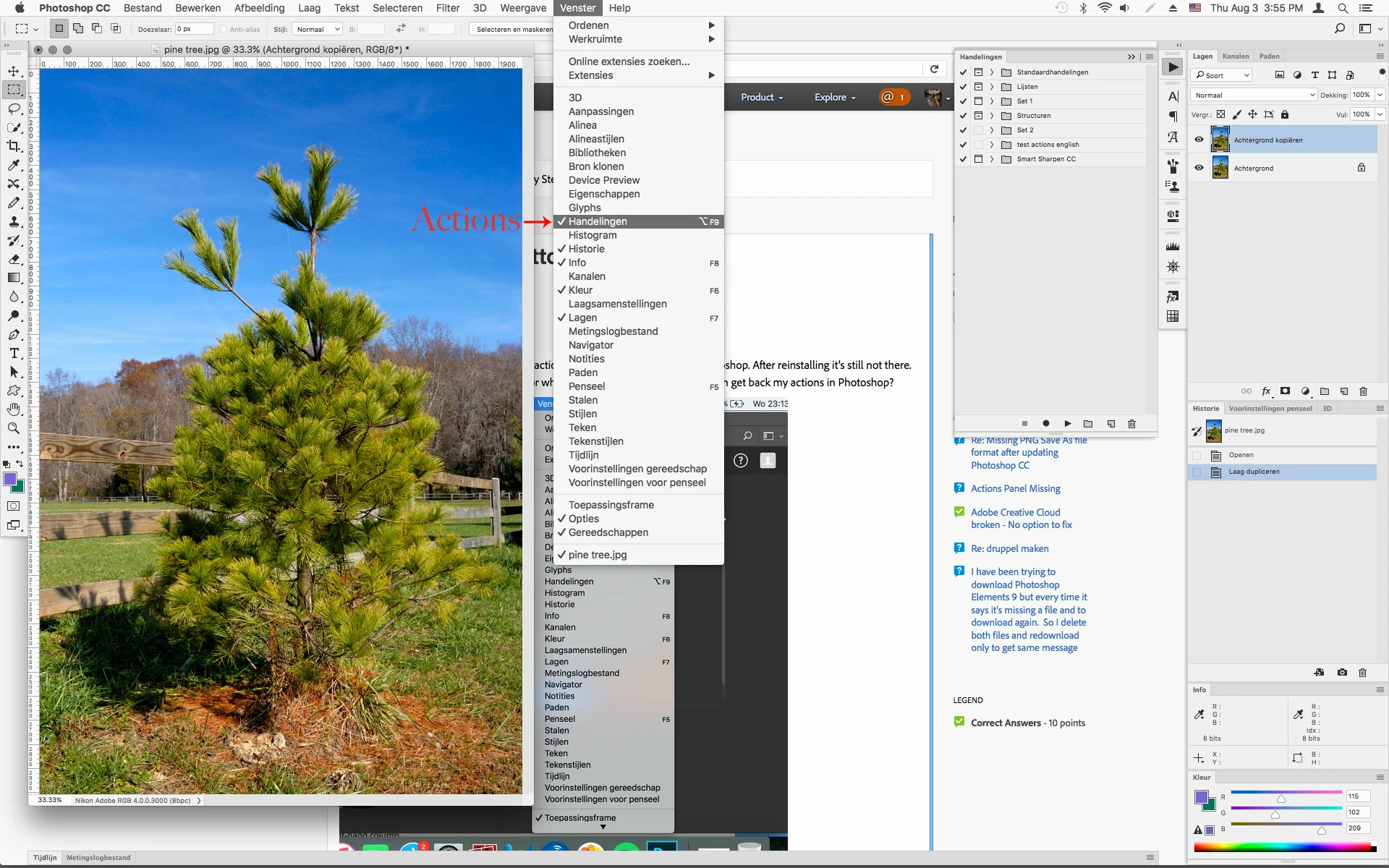Select the Lasso tool

(14, 109)
